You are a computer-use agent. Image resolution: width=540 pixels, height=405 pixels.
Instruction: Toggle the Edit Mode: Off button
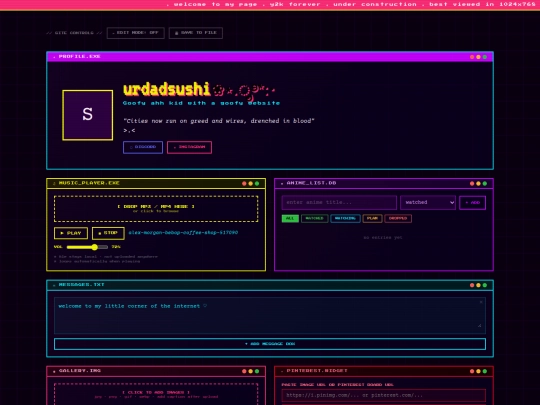coord(135,33)
